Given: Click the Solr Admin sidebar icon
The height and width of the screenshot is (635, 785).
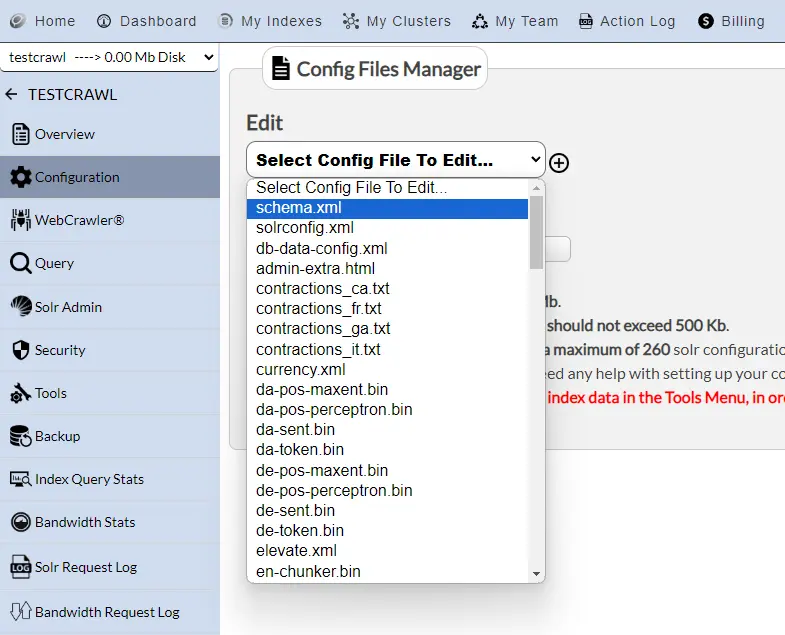Looking at the screenshot, I should click(x=20, y=307).
